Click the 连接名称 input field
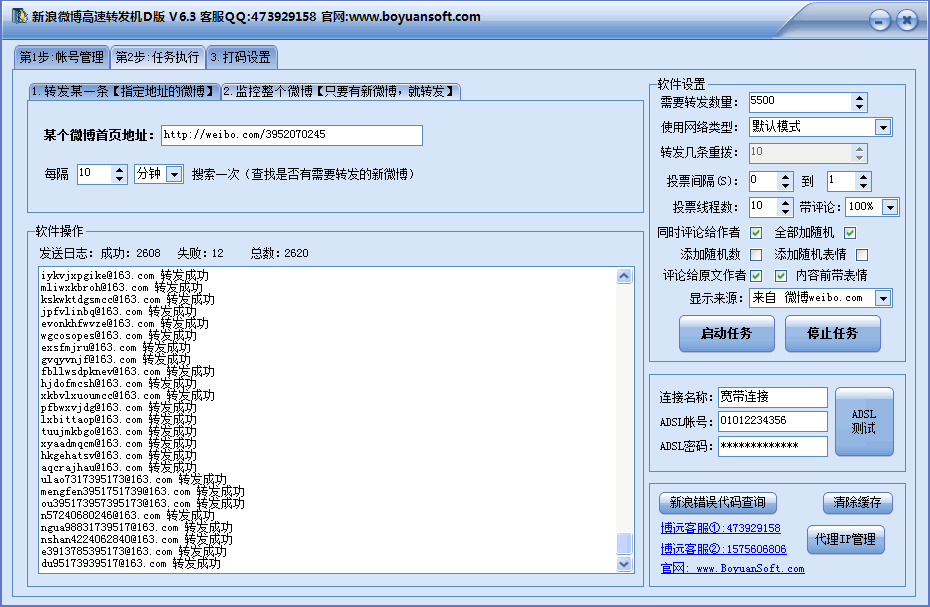The image size is (930, 607). point(773,397)
